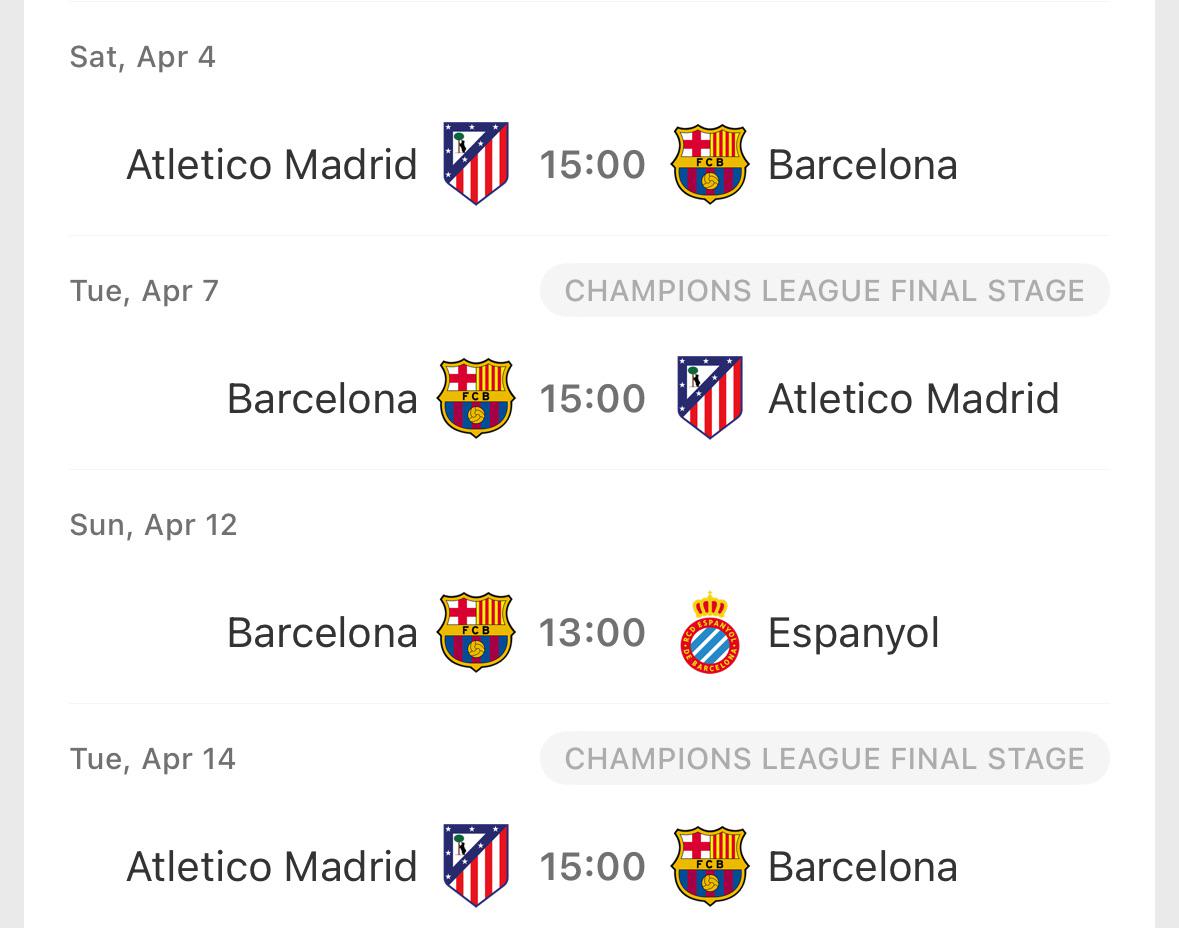Viewport: 1179px width, 928px height.
Task: Click Barcelona crest in Apr 14 match
Action: coord(709,866)
